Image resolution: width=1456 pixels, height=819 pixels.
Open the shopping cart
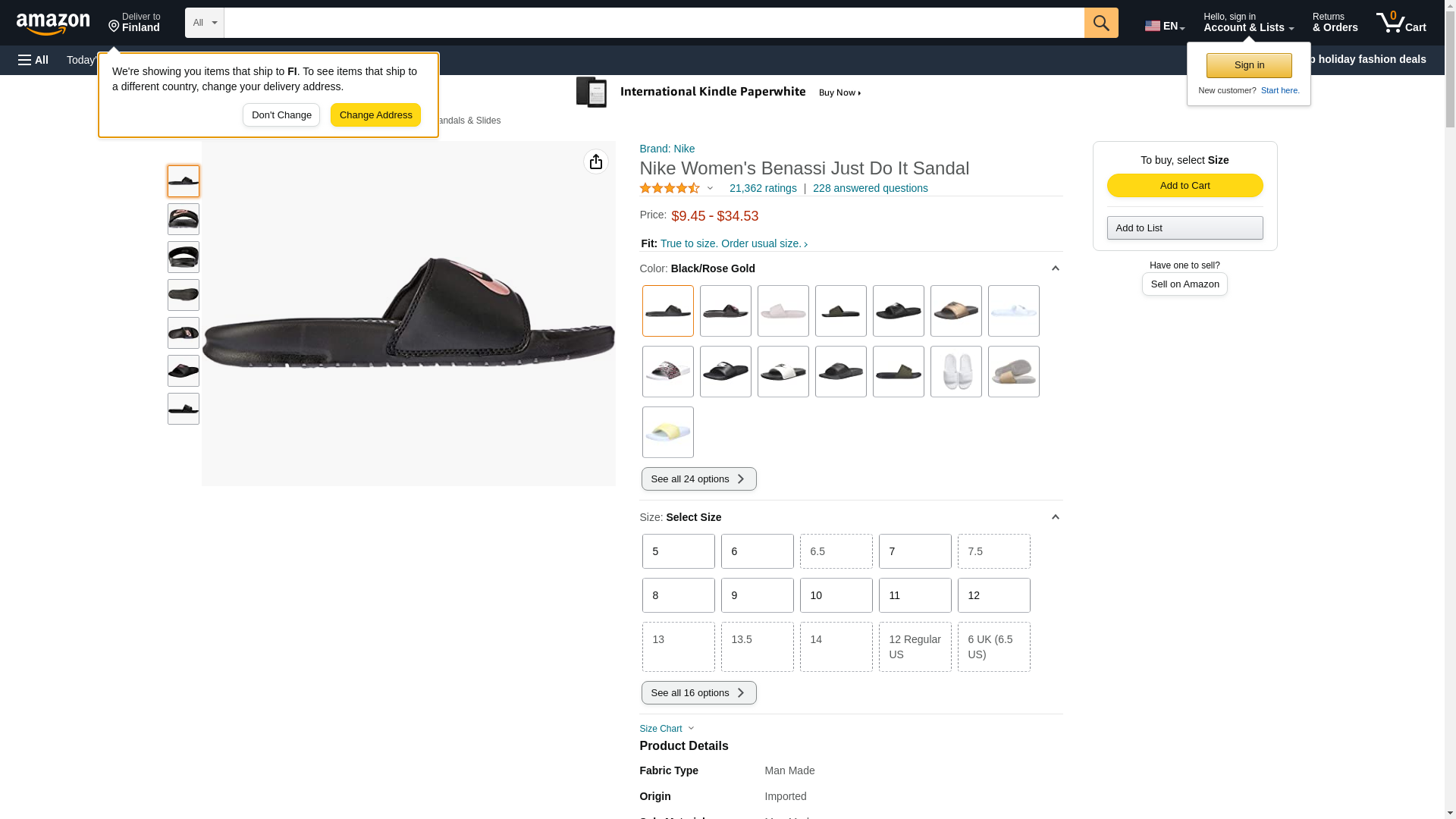pyautogui.click(x=1401, y=23)
